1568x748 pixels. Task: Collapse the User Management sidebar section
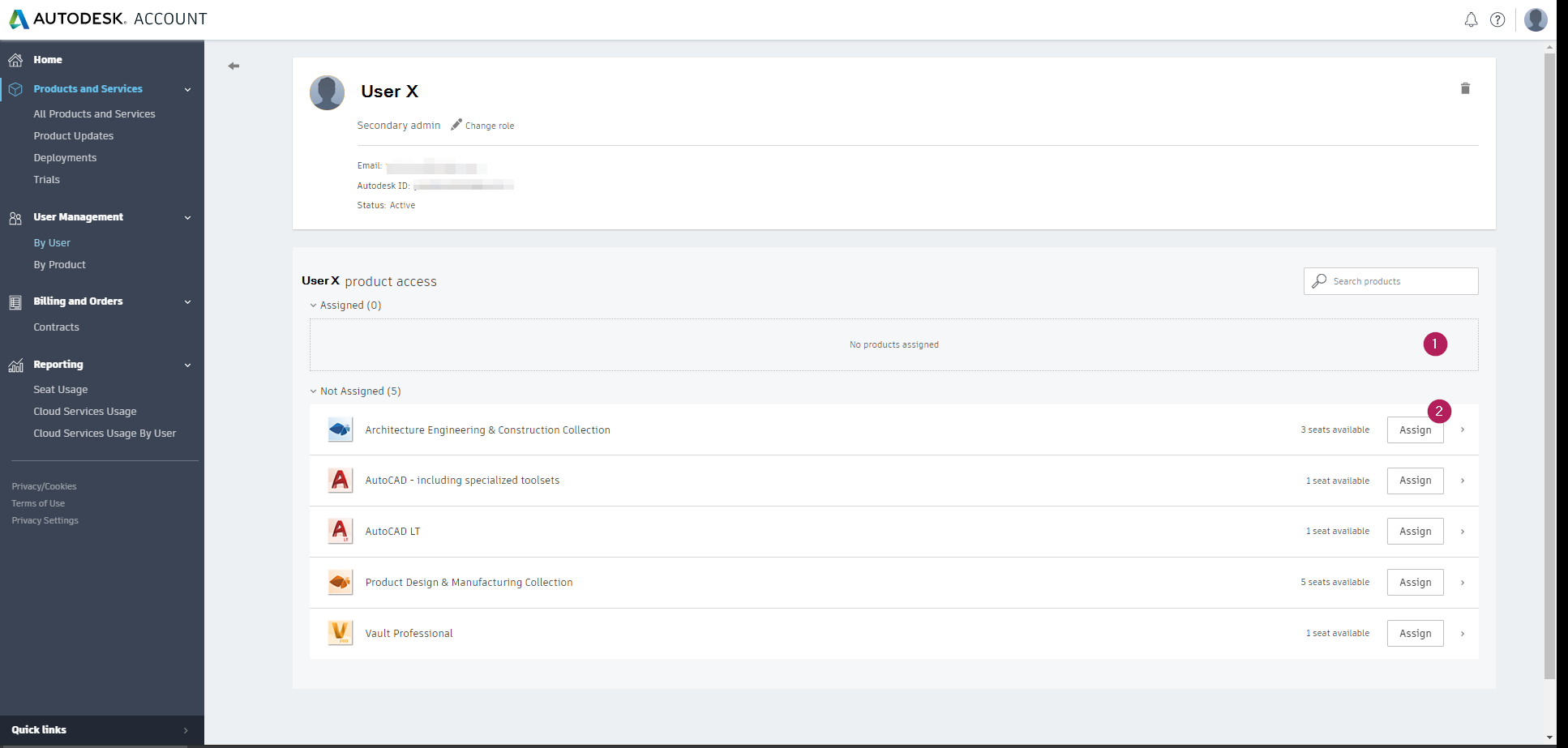[x=187, y=218]
